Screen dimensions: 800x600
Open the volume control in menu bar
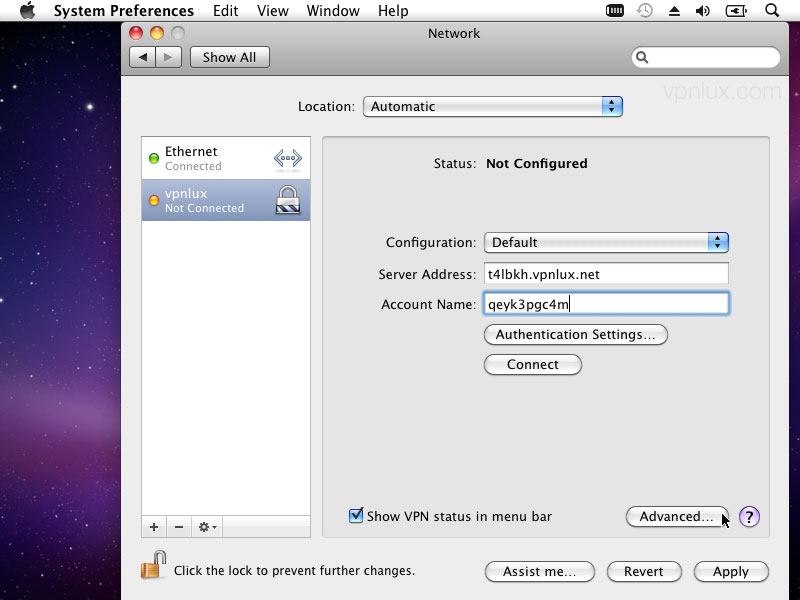[x=703, y=11]
